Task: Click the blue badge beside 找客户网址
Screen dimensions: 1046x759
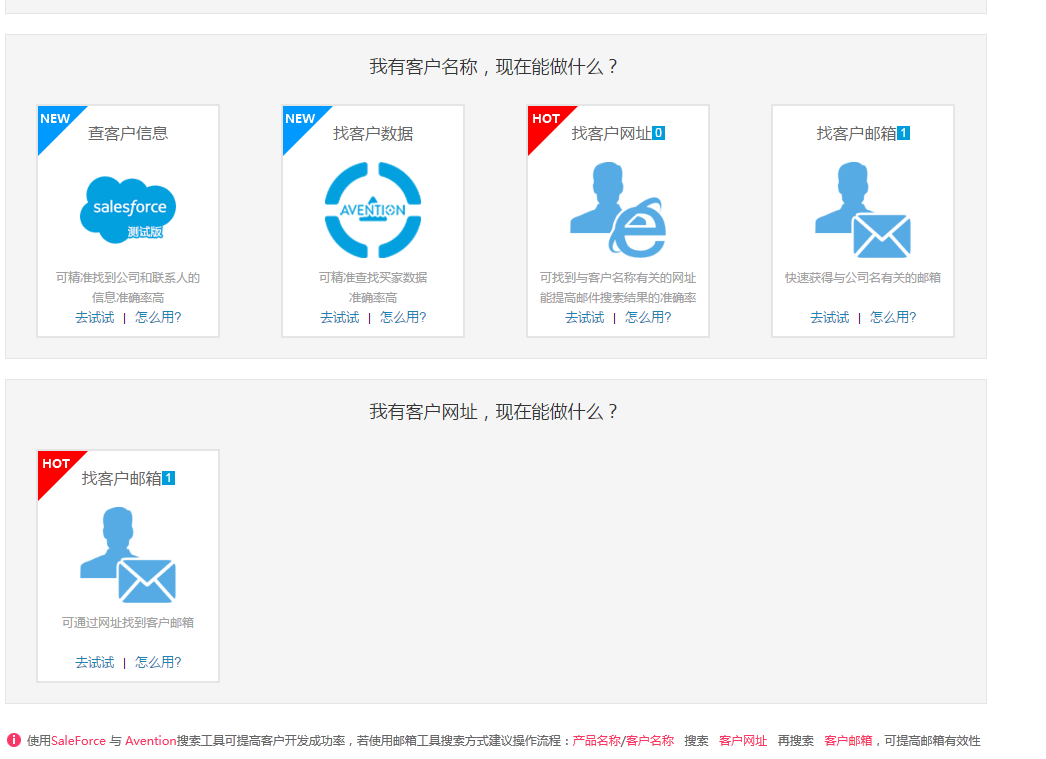Action: [658, 133]
